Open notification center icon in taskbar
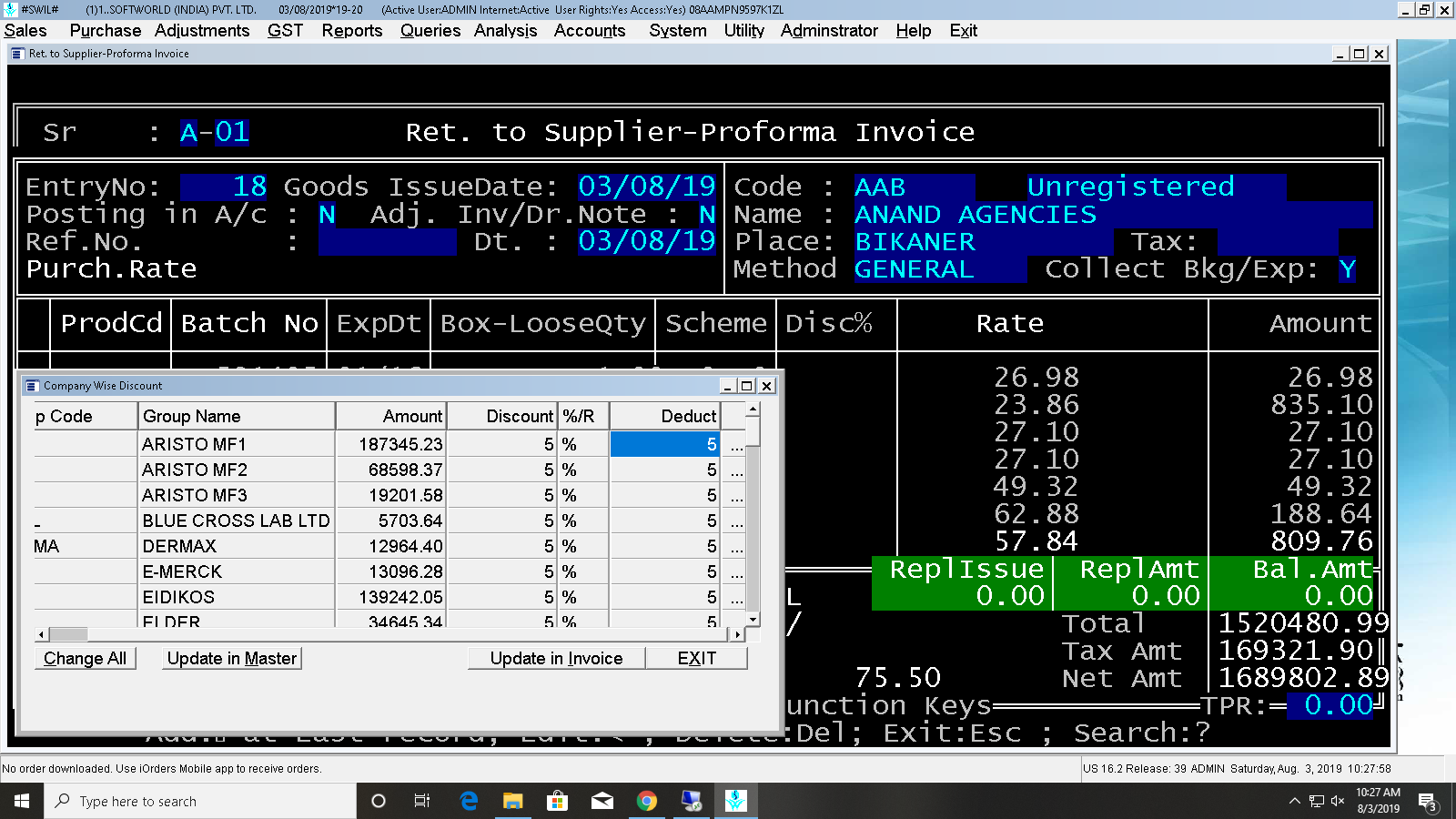The height and width of the screenshot is (819, 1456). point(1428,802)
